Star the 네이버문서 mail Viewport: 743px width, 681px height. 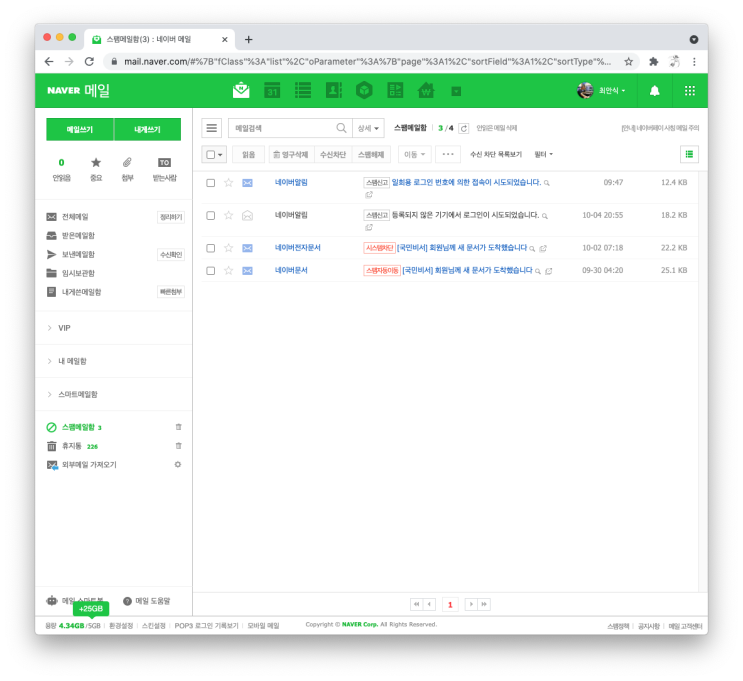[x=228, y=271]
